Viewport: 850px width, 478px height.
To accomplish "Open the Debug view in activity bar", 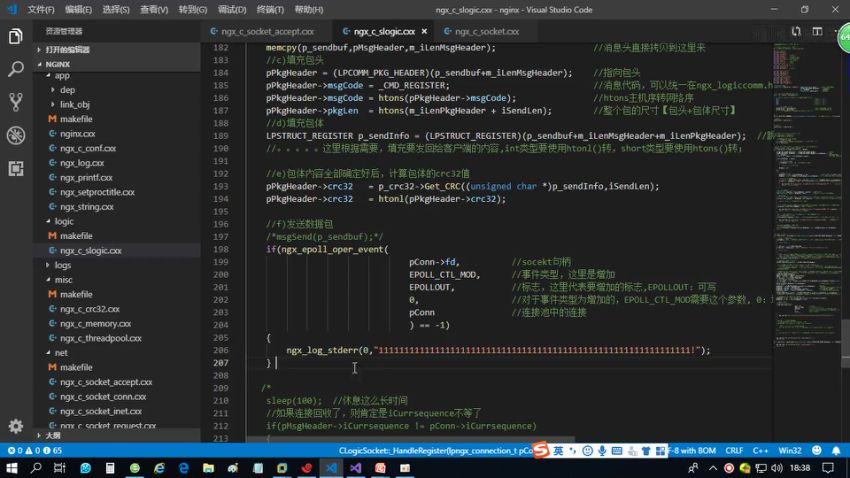I will tap(16, 135).
